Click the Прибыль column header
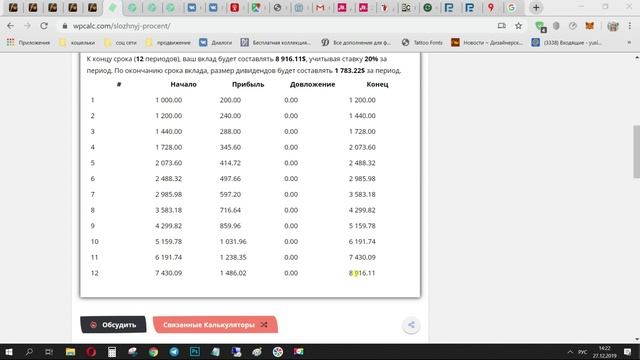Image resolution: width=640 pixels, height=360 pixels. click(248, 84)
